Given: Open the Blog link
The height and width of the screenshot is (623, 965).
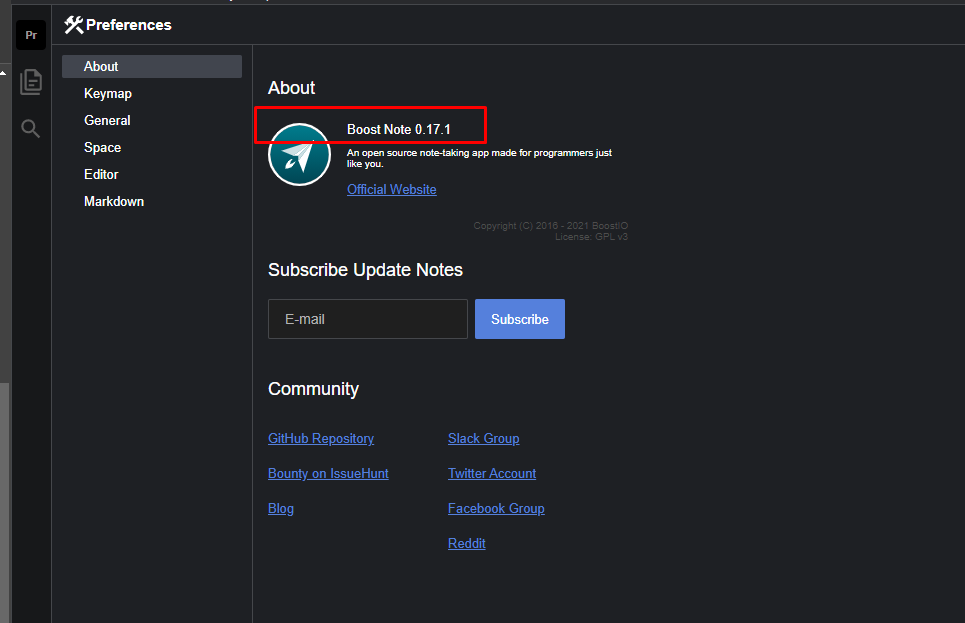Looking at the screenshot, I should click(x=281, y=508).
